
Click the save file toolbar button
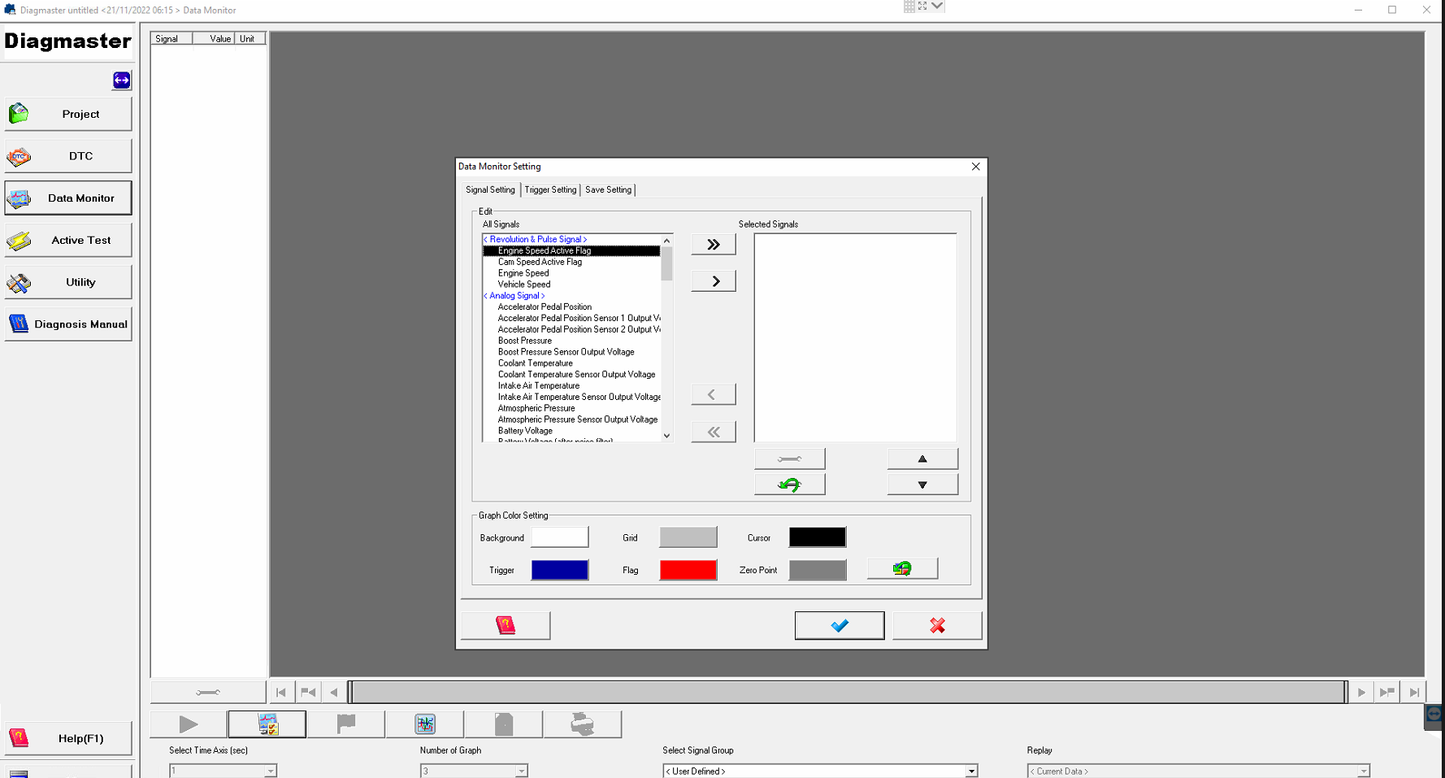[504, 724]
